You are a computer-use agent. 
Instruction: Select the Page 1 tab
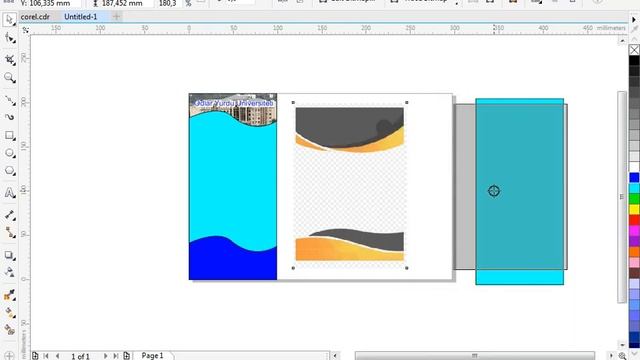point(153,356)
